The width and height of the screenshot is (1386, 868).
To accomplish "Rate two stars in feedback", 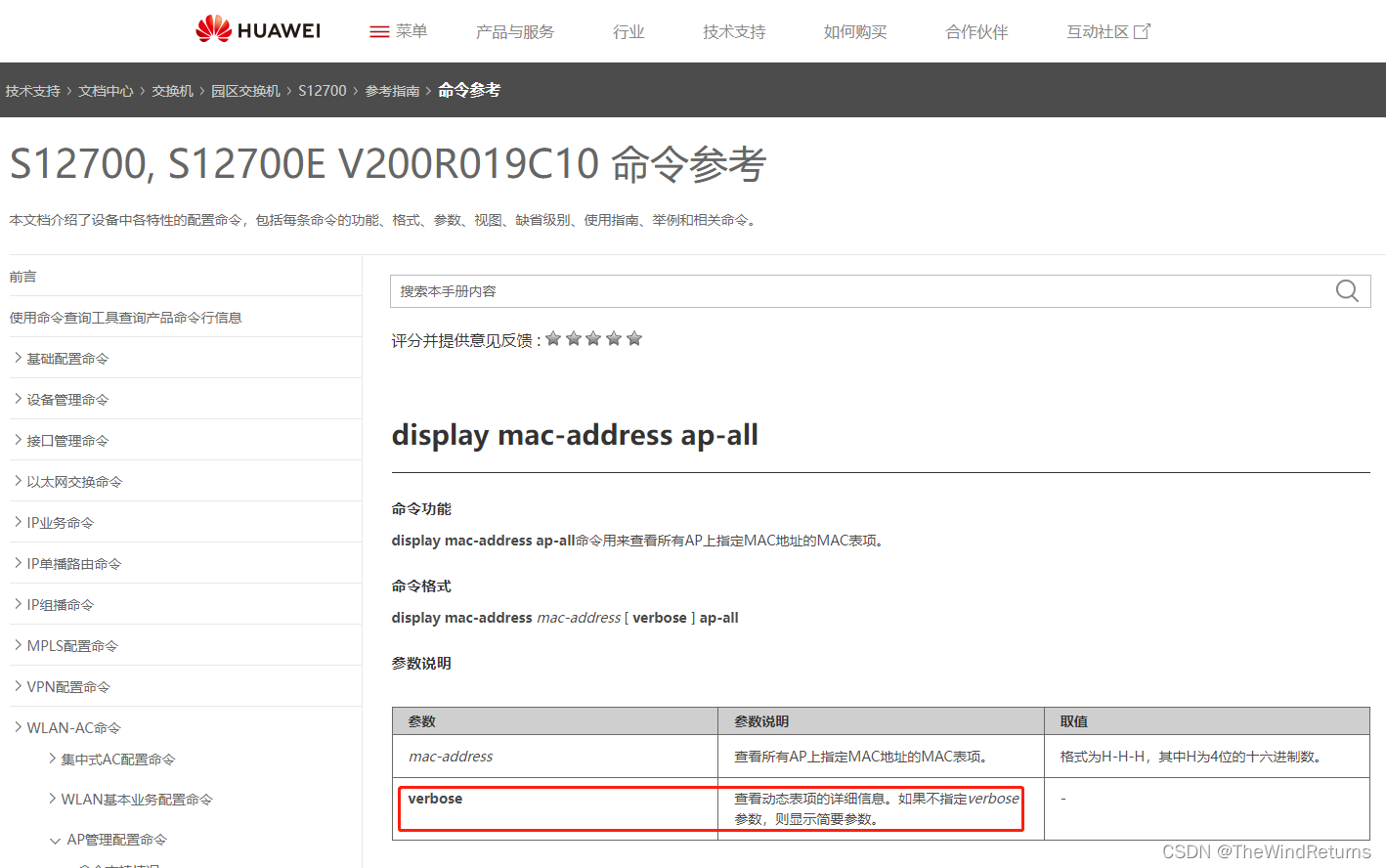I will (574, 338).
